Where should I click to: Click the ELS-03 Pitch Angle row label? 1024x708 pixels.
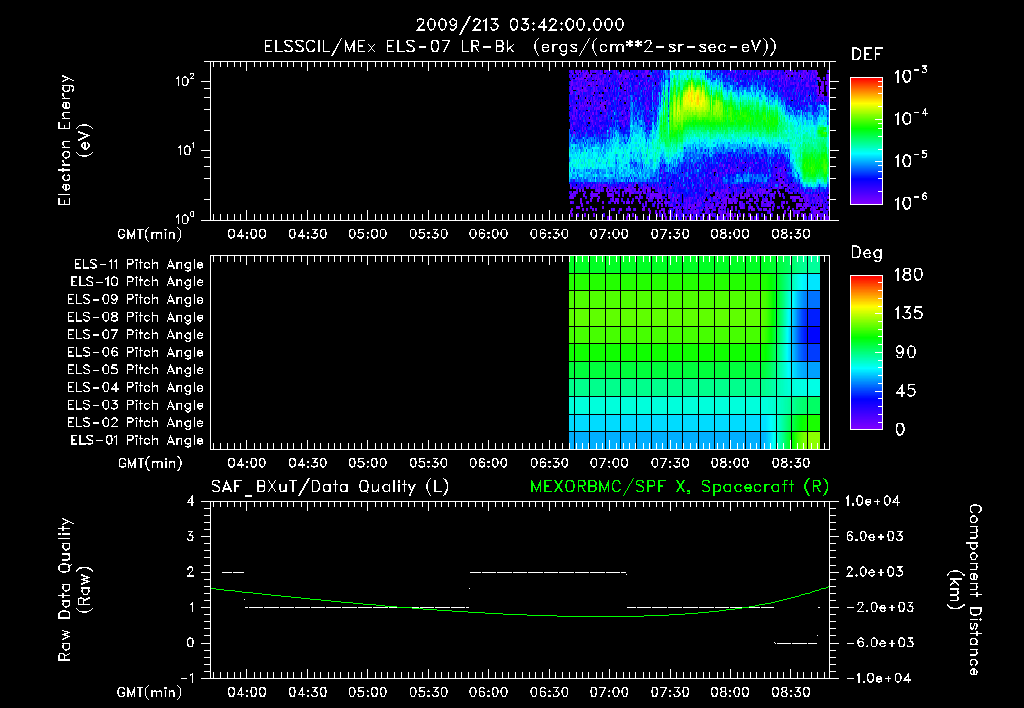pyautogui.click(x=135, y=405)
